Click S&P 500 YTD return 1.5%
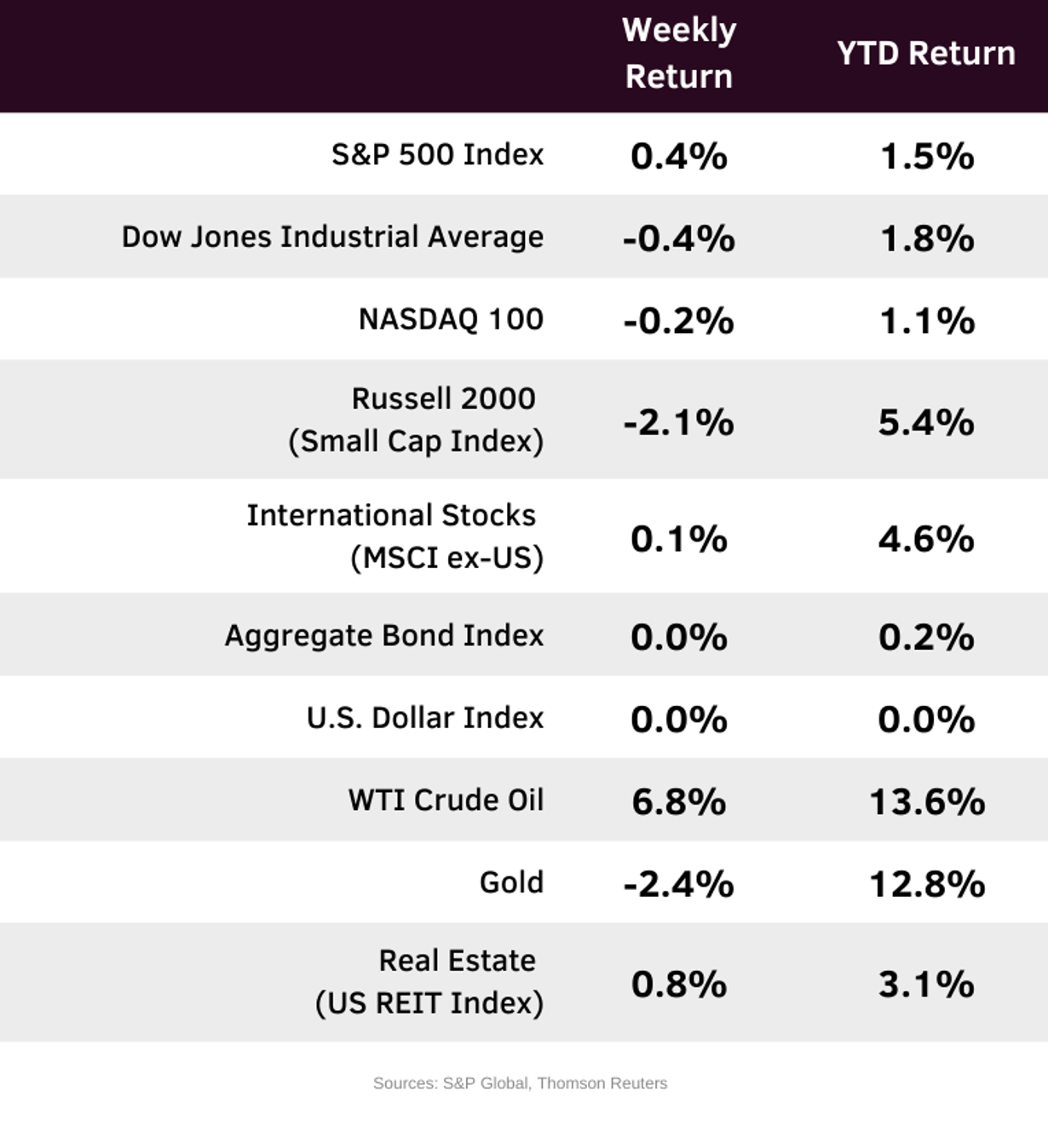1048x1148 pixels. 926,157
